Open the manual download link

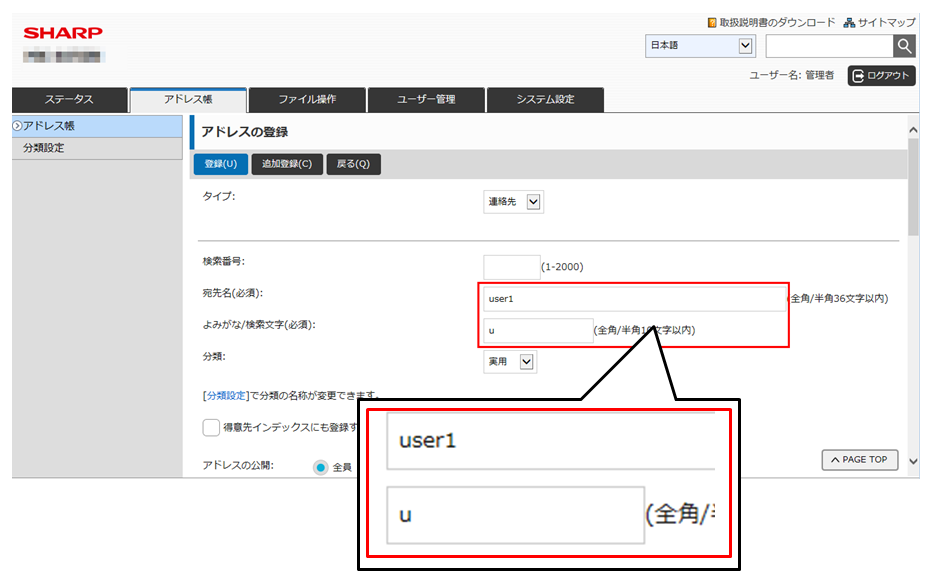[771, 23]
